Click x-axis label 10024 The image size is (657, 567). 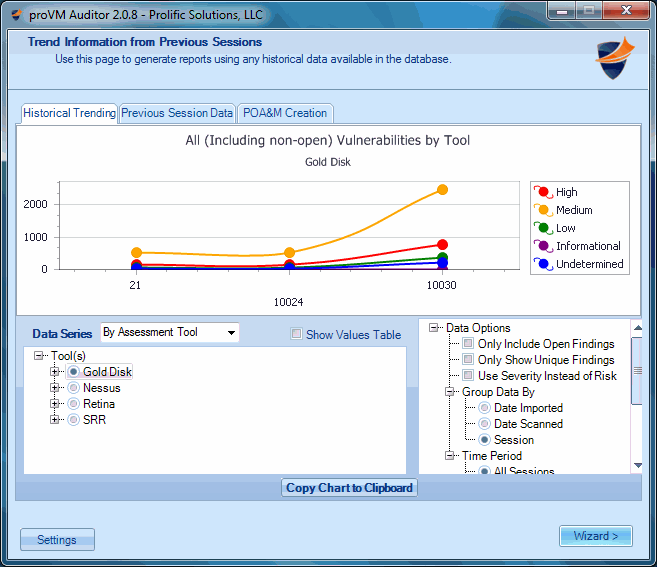click(288, 302)
